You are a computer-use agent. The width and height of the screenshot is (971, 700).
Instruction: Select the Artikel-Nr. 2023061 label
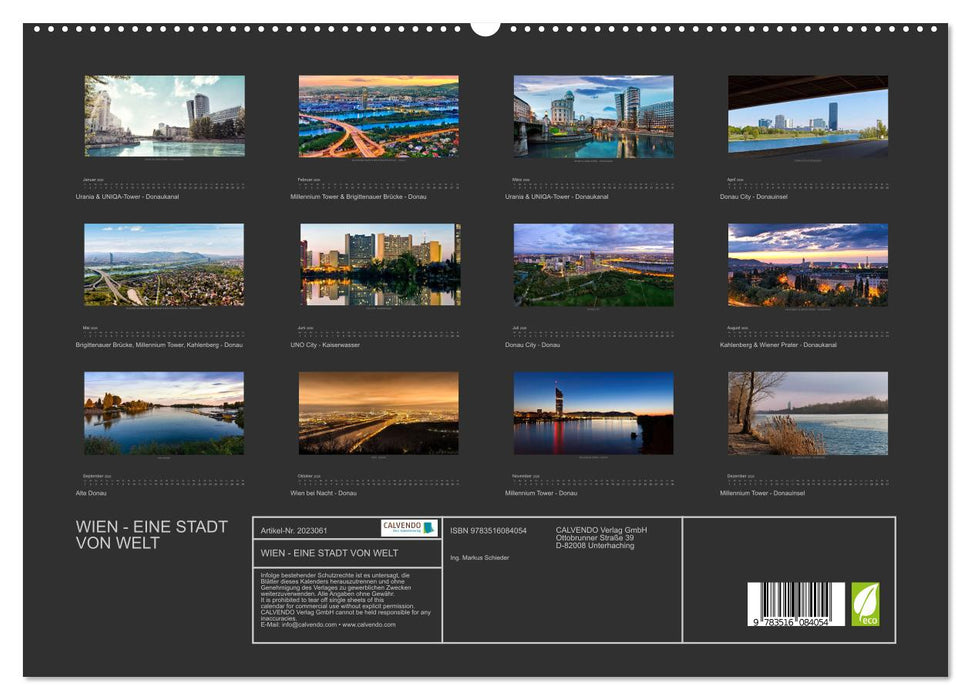(294, 530)
